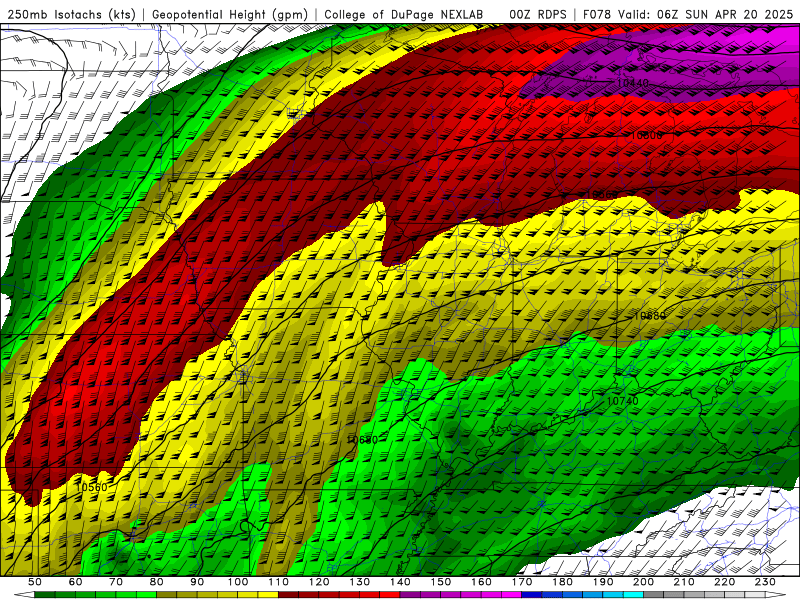Screen dimensions: 800x600
Task: Click the 10500 height contour label
Action: [x=646, y=135]
